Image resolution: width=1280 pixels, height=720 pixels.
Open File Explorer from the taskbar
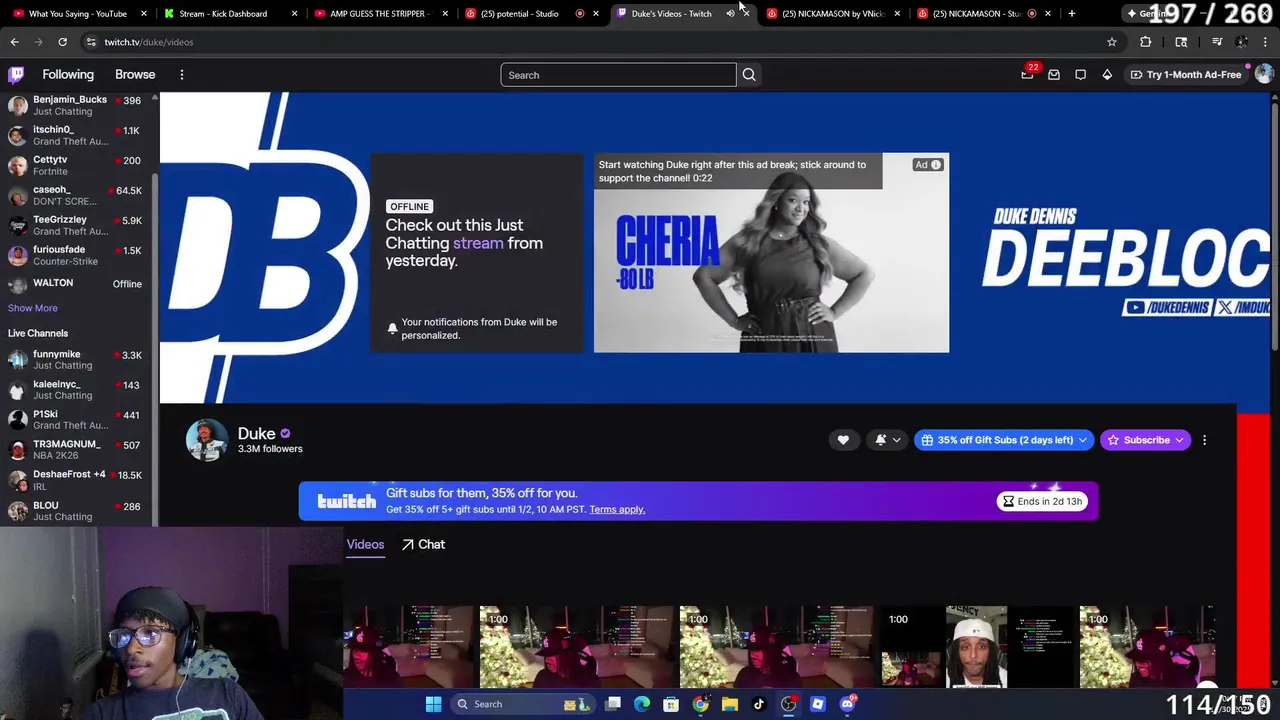(x=730, y=704)
